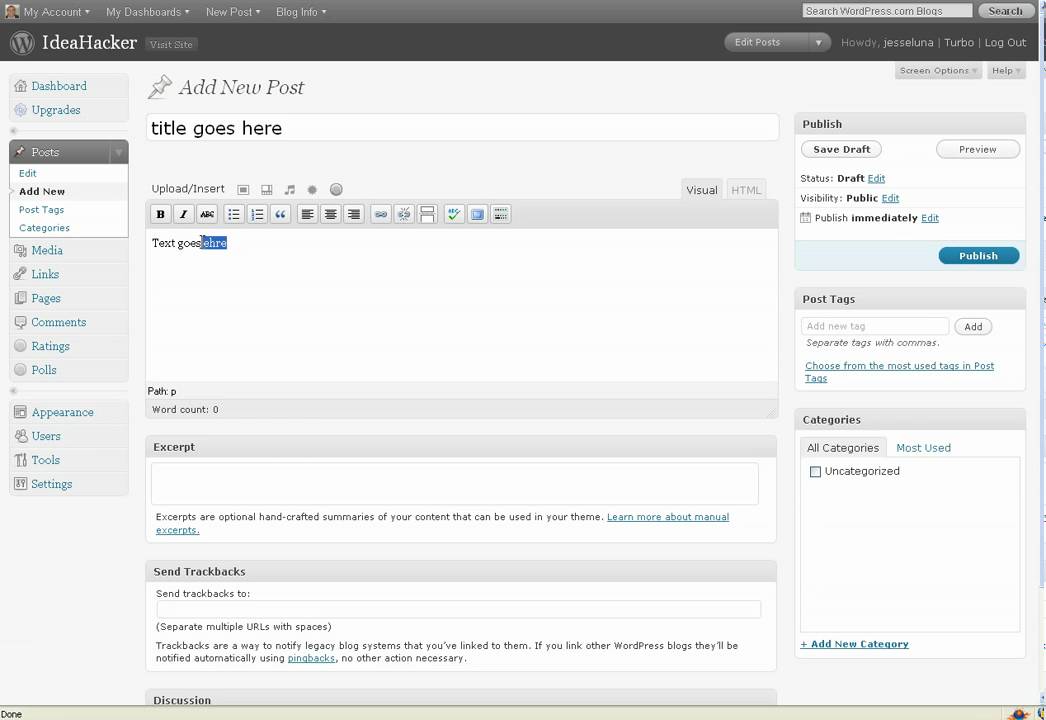This screenshot has height=720, width=1046.
Task: Expand Blog Info dropdown menu
Action: [x=302, y=11]
